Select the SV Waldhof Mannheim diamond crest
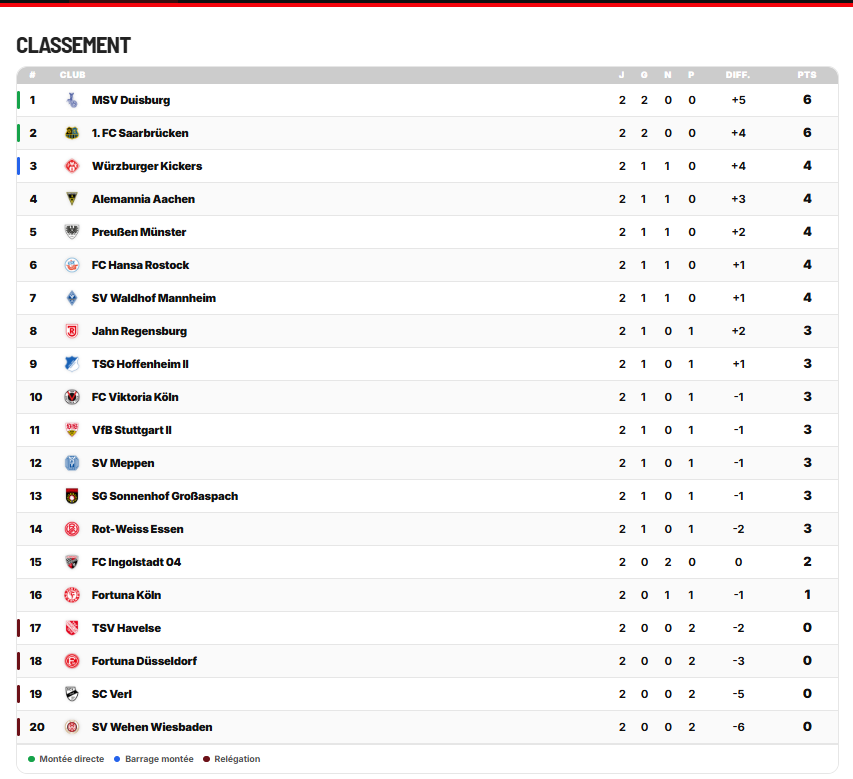 pos(72,298)
